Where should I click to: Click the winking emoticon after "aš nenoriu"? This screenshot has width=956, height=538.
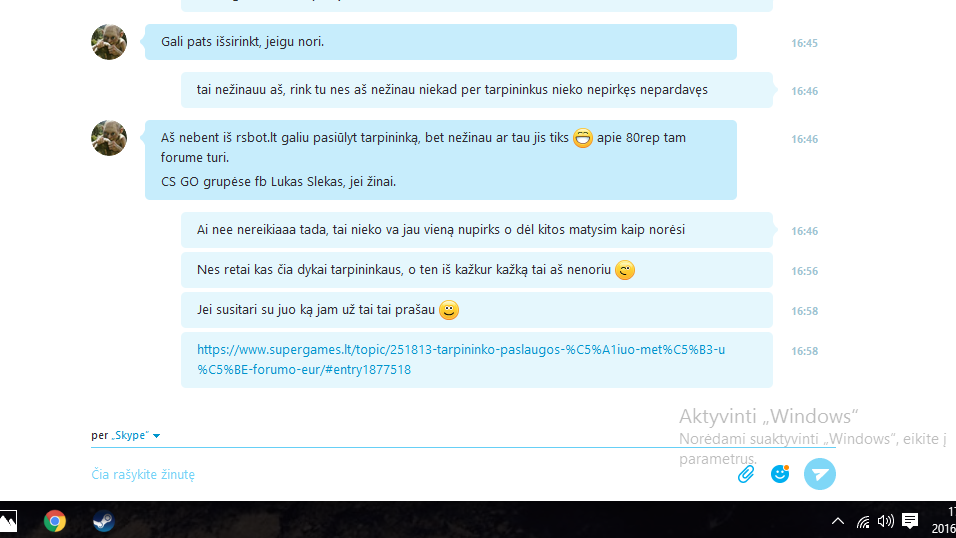tap(625, 270)
